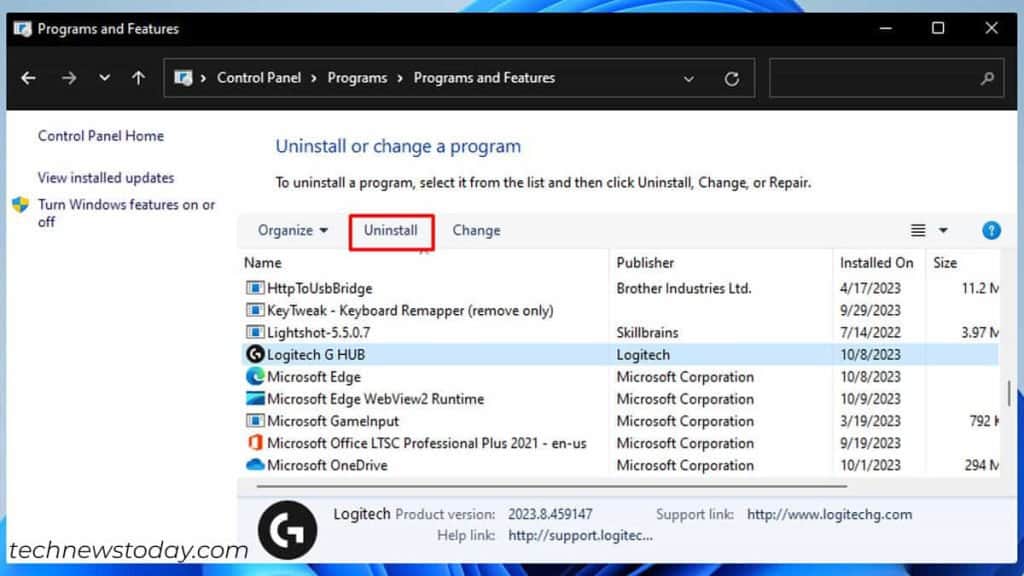1024x576 pixels.
Task: Click the Microsoft Office icon
Action: [255, 443]
